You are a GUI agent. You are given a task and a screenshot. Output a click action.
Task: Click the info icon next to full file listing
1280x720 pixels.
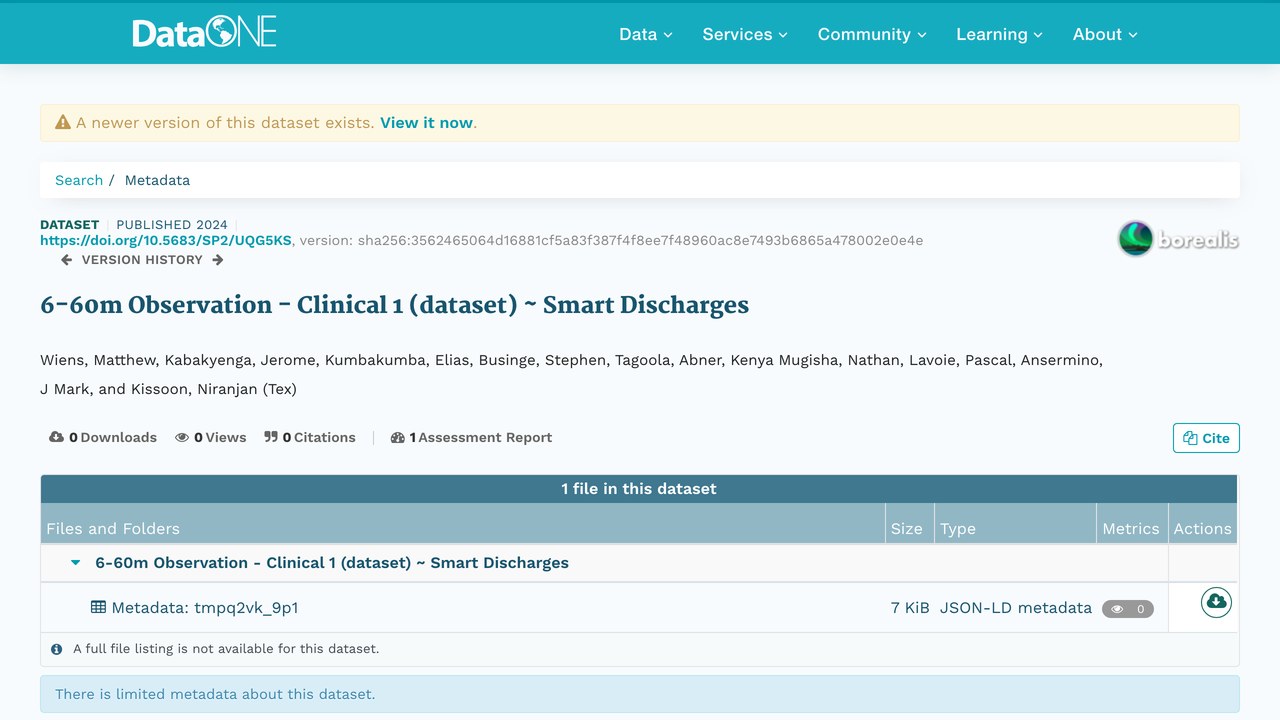[x=57, y=649]
